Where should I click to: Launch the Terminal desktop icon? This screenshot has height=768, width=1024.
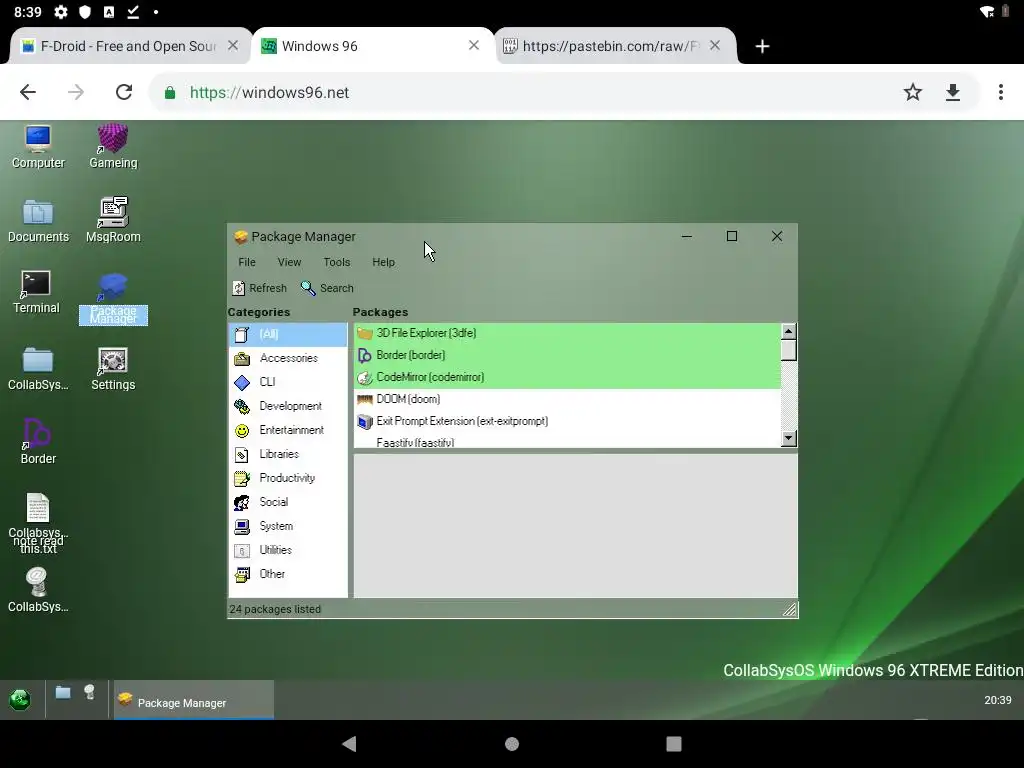click(36, 292)
